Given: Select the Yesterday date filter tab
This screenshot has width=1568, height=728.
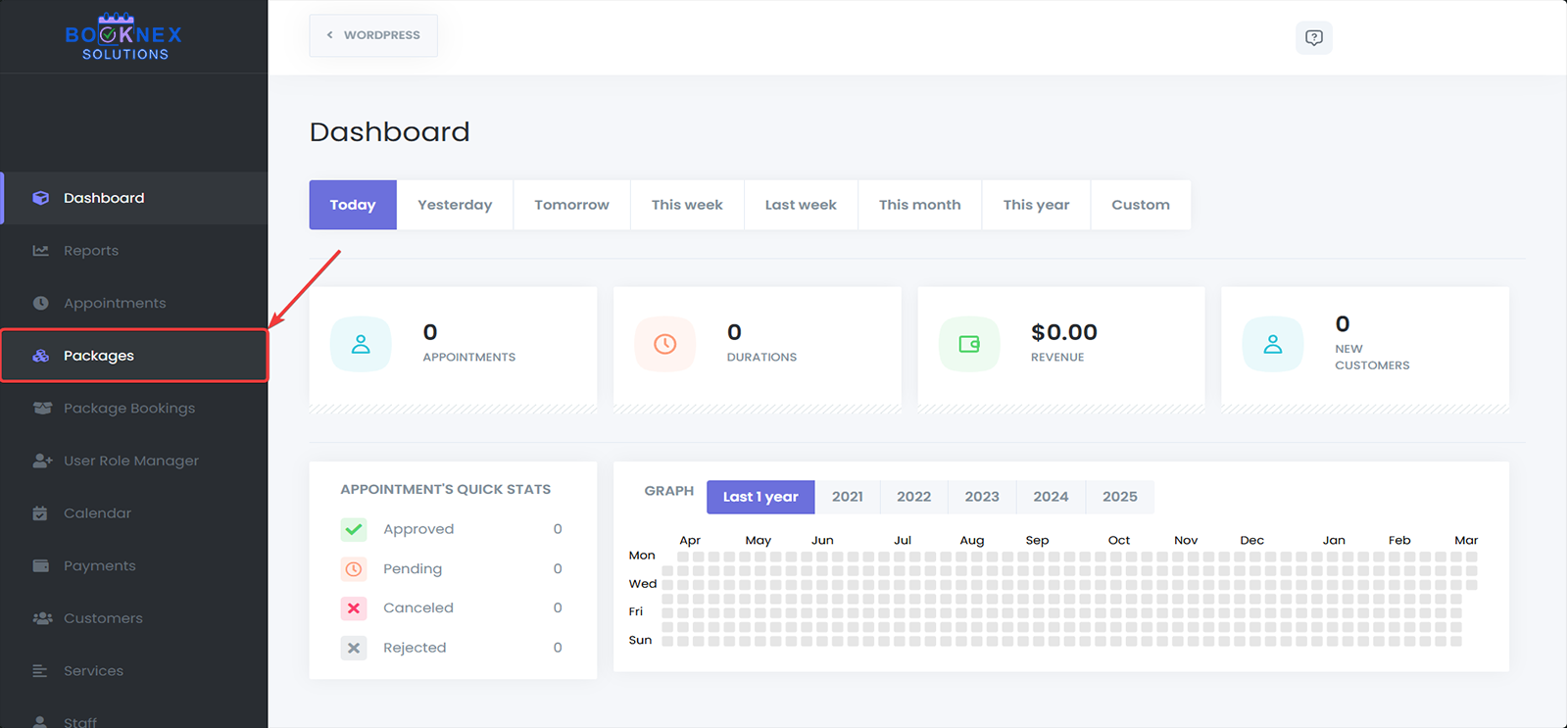Looking at the screenshot, I should (455, 205).
